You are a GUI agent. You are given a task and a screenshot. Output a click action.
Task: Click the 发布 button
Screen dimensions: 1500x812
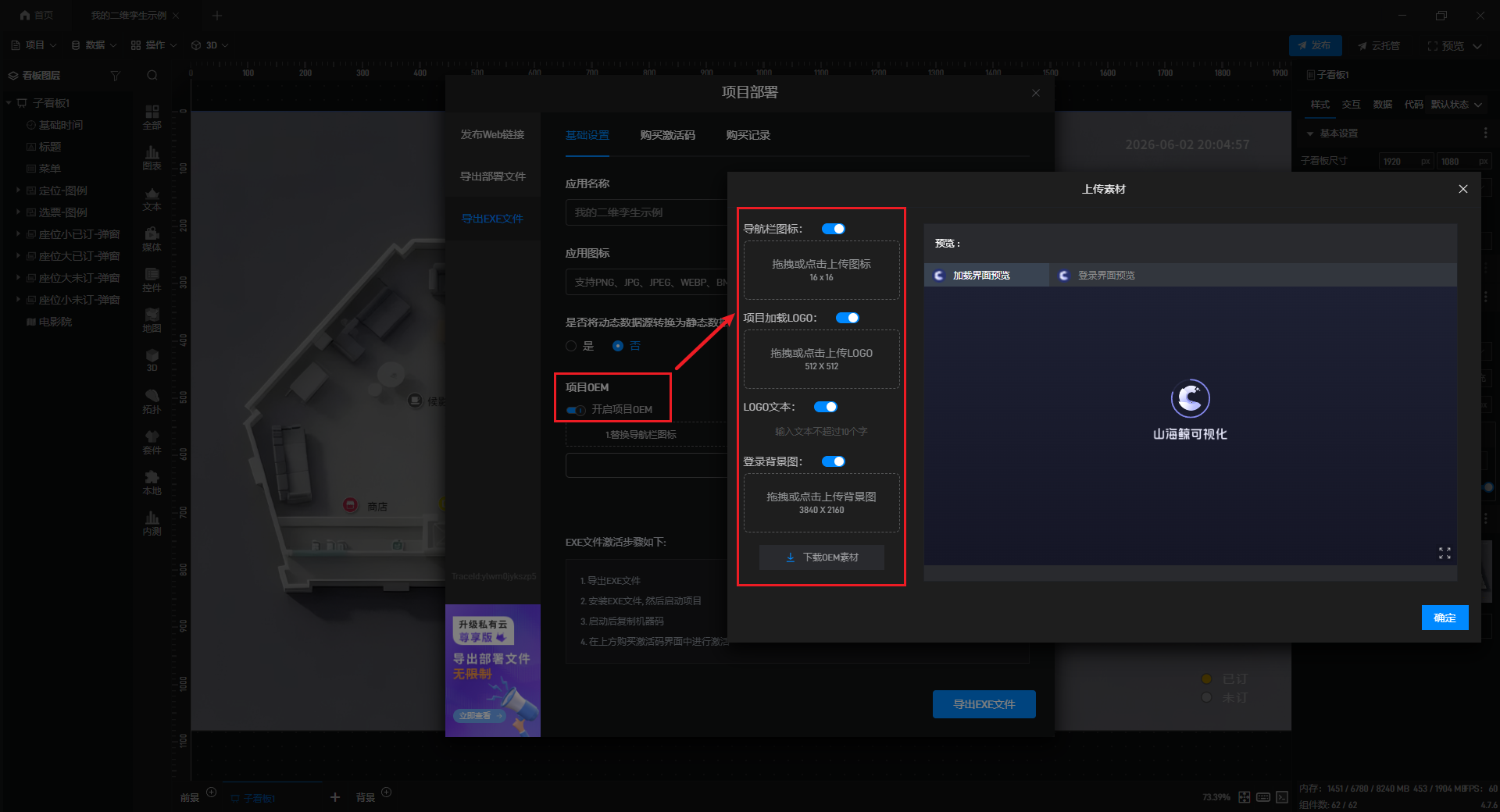1315,45
